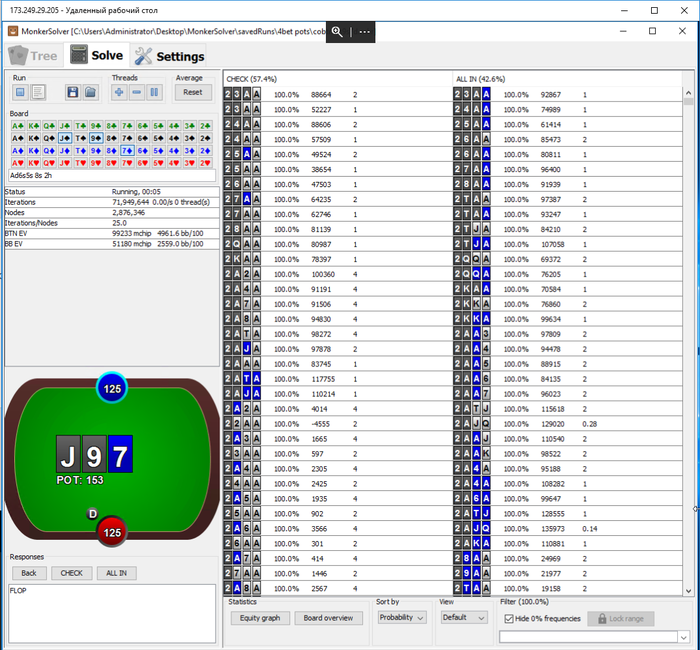
Task: Click the vertical scrollbar thumb of results
Action: pos(688,102)
